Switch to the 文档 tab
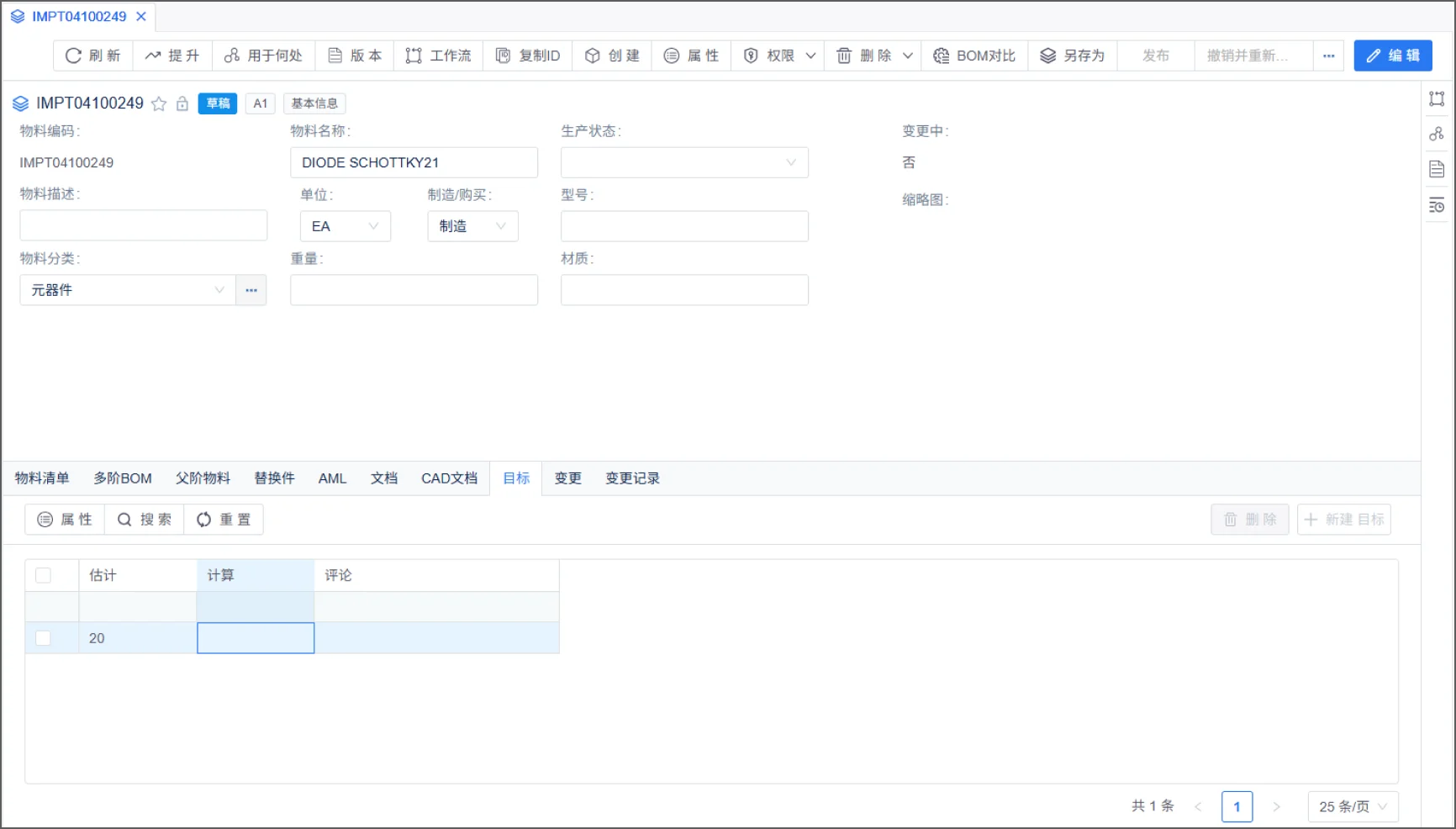The width and height of the screenshot is (1456, 829). pos(384,478)
